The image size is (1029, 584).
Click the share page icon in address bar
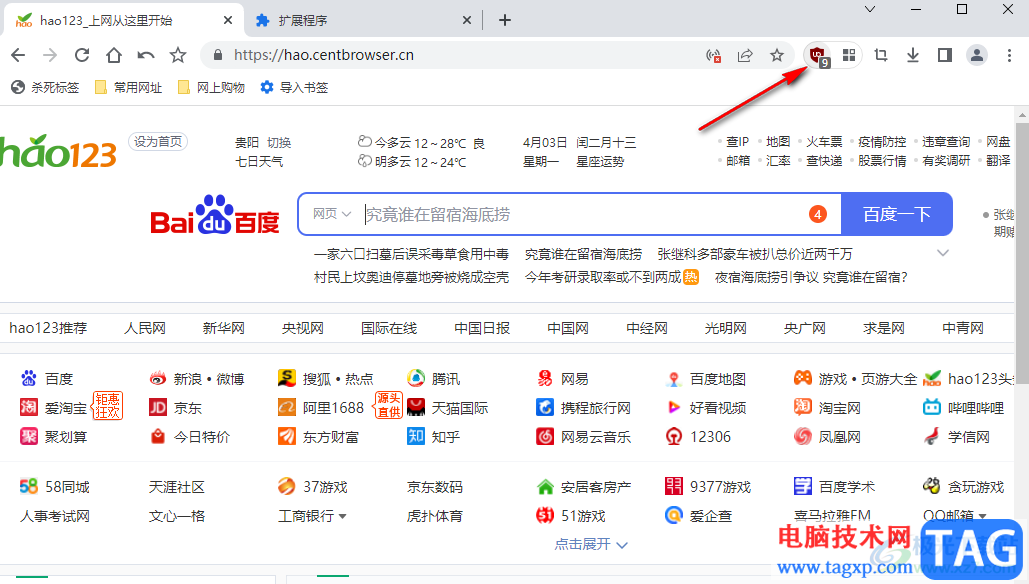(745, 56)
